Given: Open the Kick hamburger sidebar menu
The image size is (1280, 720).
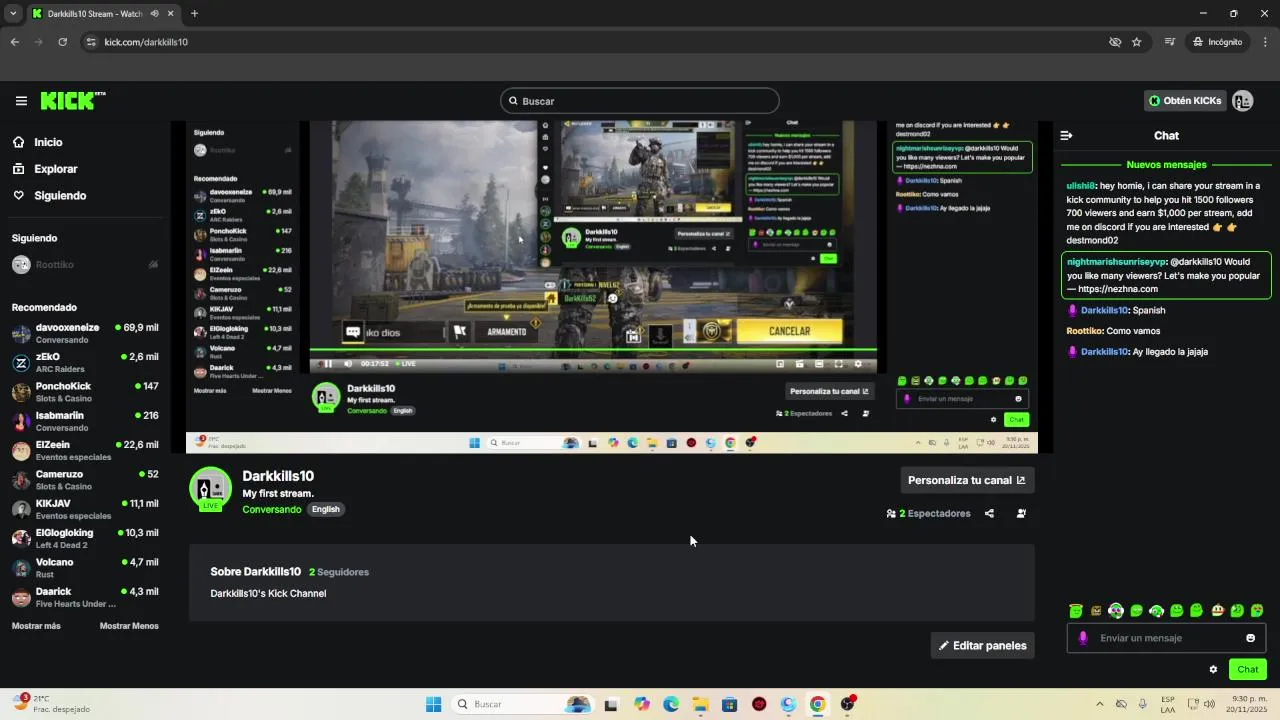Looking at the screenshot, I should 21,101.
